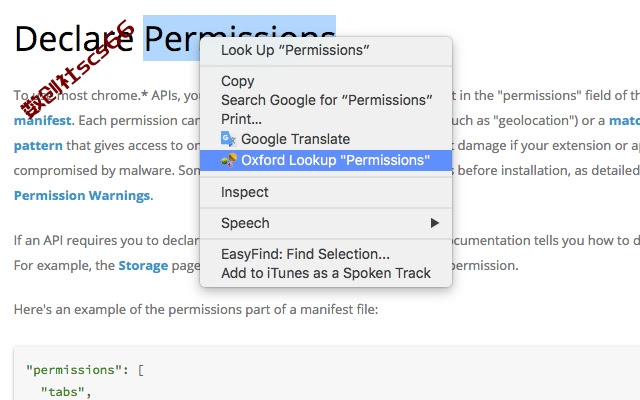Select Search Google for "Permissions"
This screenshot has height=400, width=640.
pyautogui.click(x=326, y=100)
